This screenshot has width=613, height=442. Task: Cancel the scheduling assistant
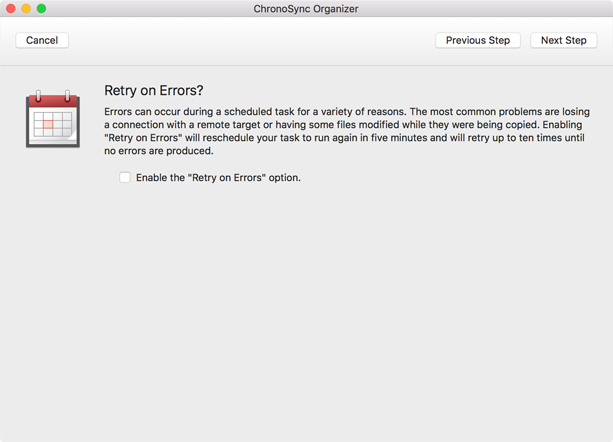pyautogui.click(x=42, y=40)
